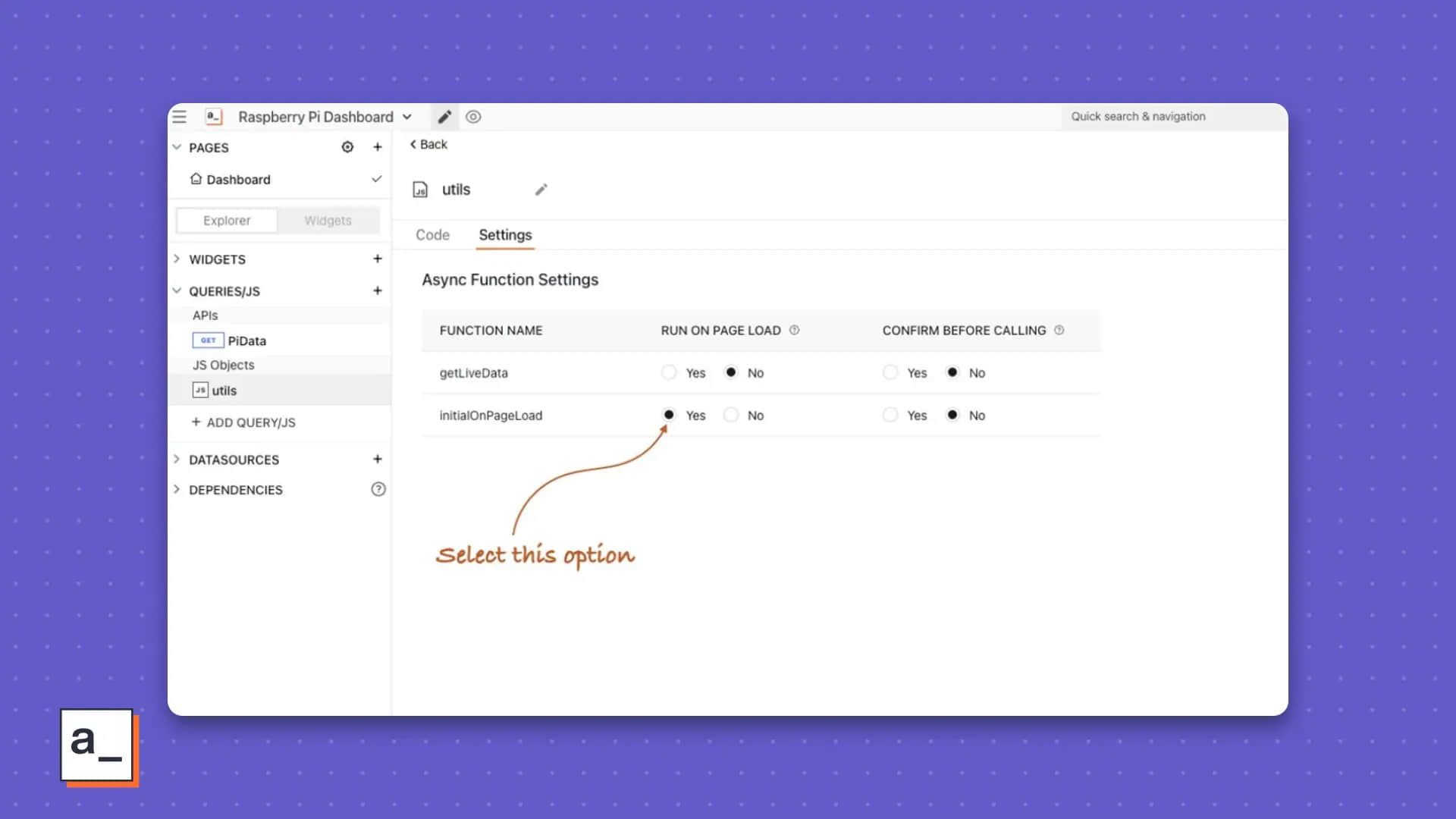1456x819 pixels.
Task: Select Yes for getLiveData page load
Action: pos(668,372)
